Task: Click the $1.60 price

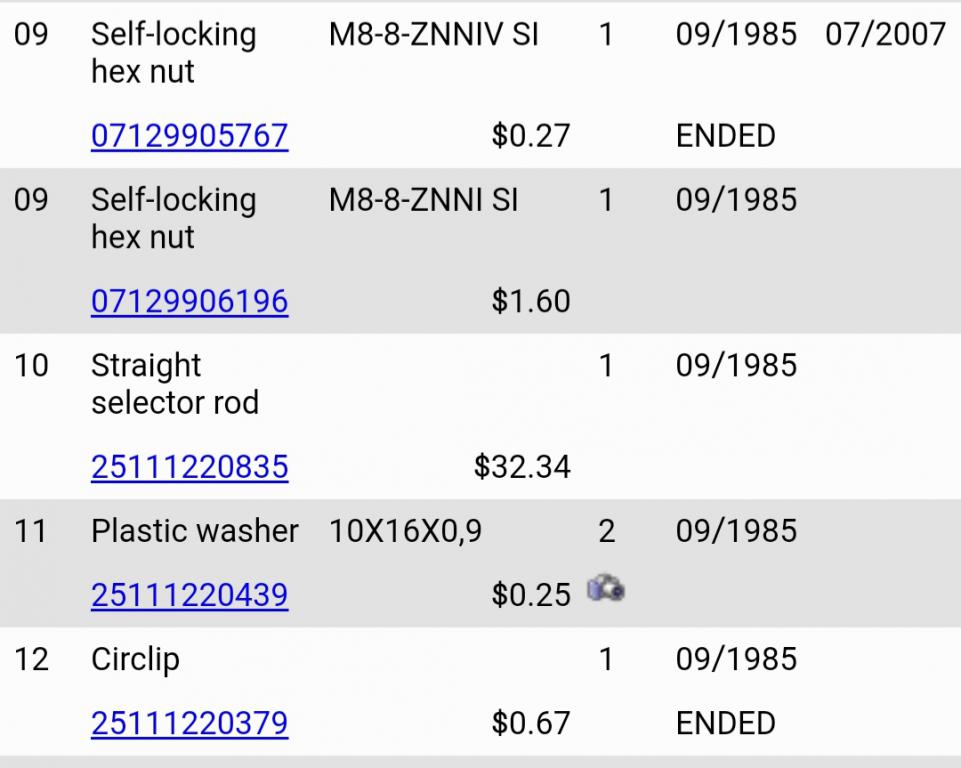Action: (x=530, y=301)
